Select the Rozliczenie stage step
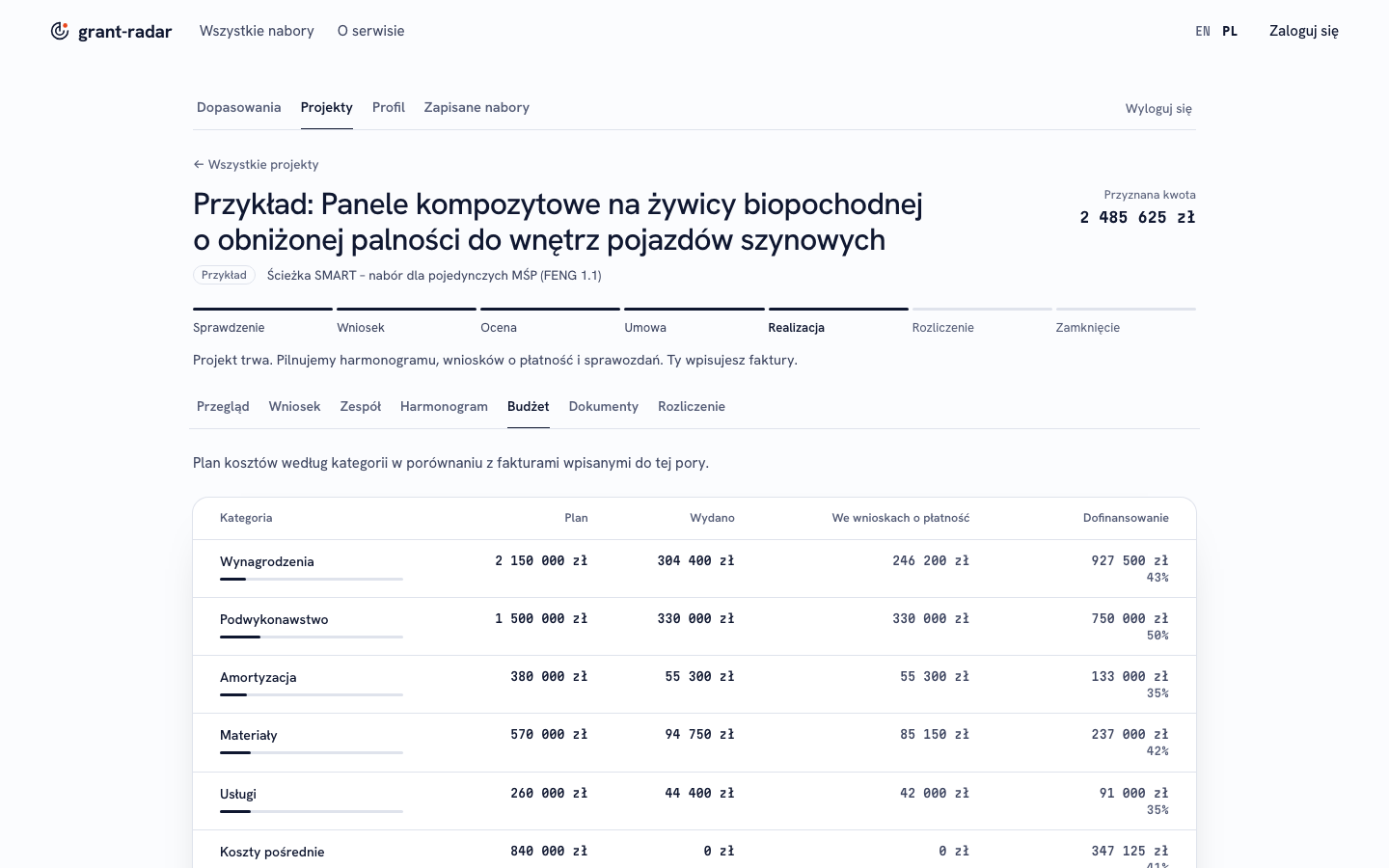The width and height of the screenshot is (1389, 868). (982, 321)
